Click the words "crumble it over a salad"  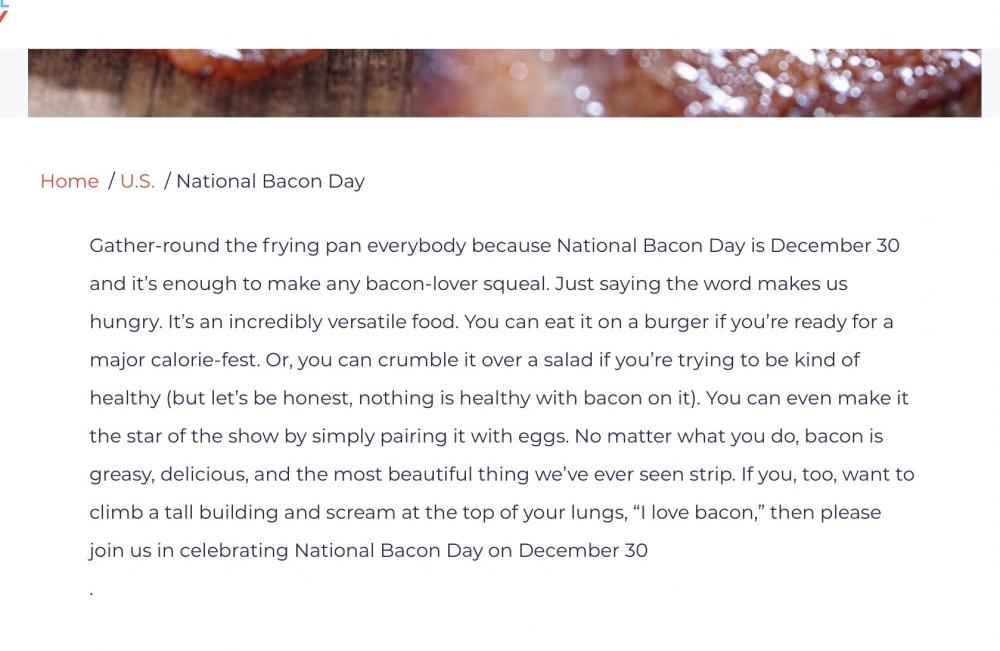pos(485,360)
